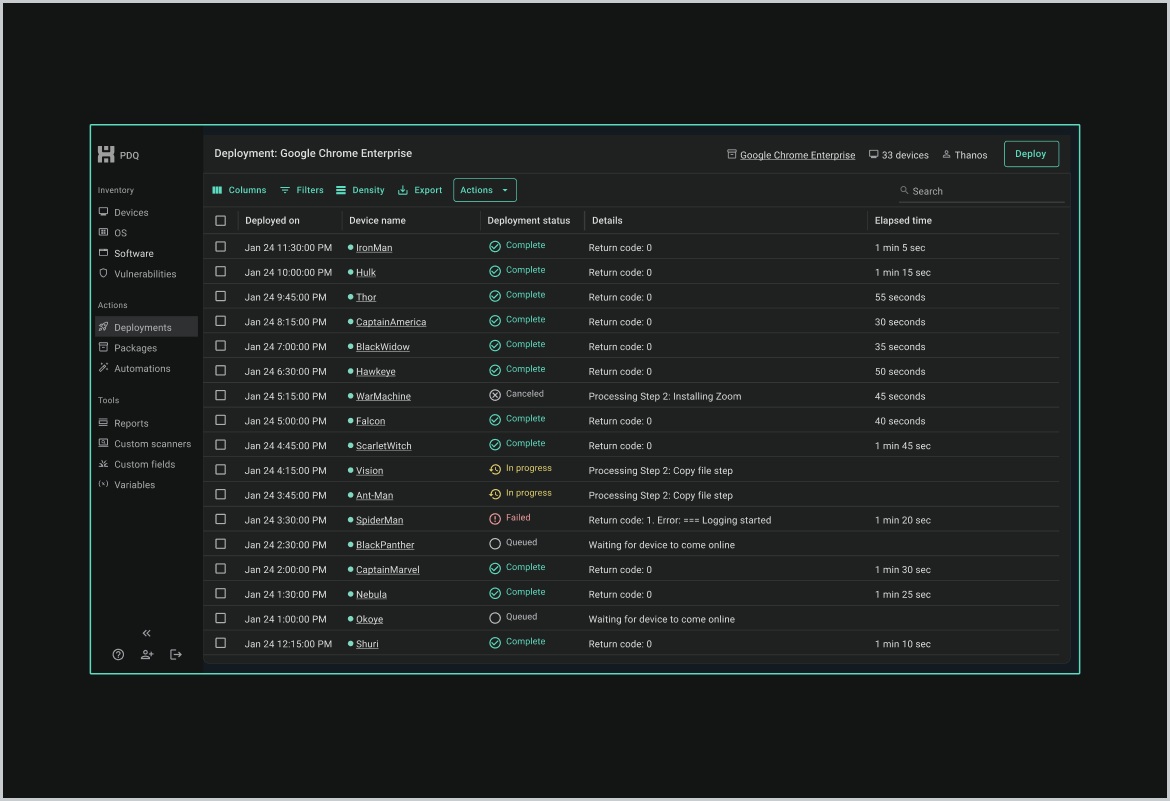
Task: Toggle the select-all checkbox in header
Action: (220, 221)
